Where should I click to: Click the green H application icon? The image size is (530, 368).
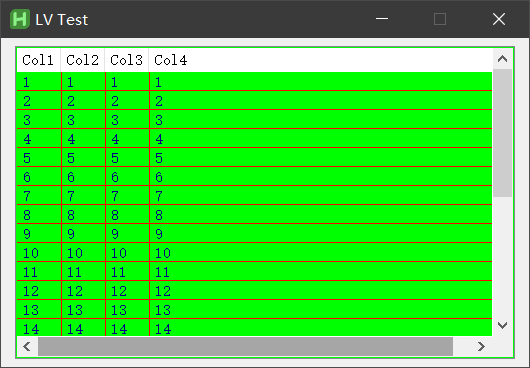[20, 19]
